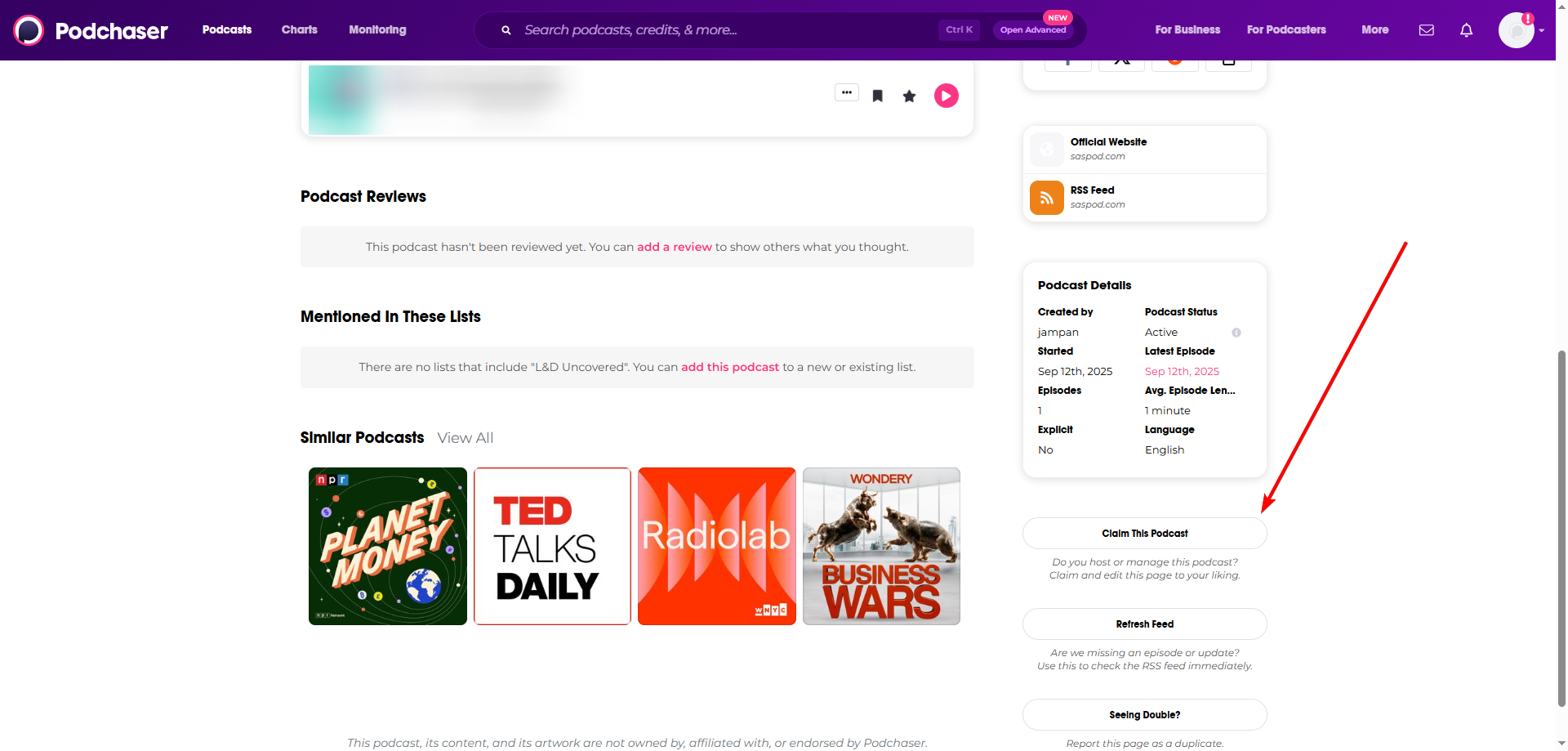
Task: Open the Planet Money podcast thumbnail
Action: (x=388, y=546)
